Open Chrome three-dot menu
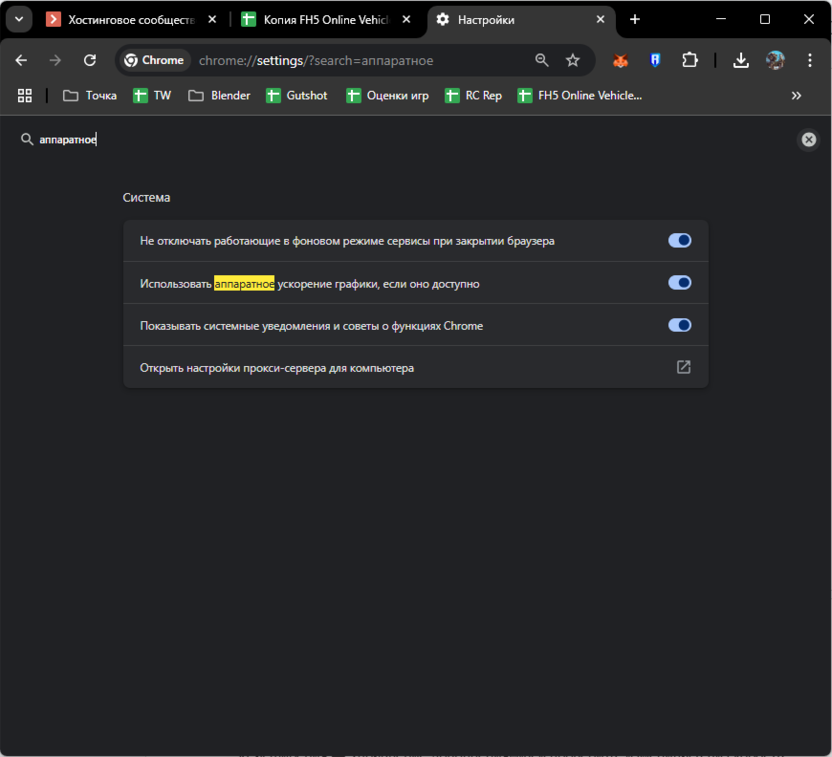The image size is (832, 757). (810, 60)
